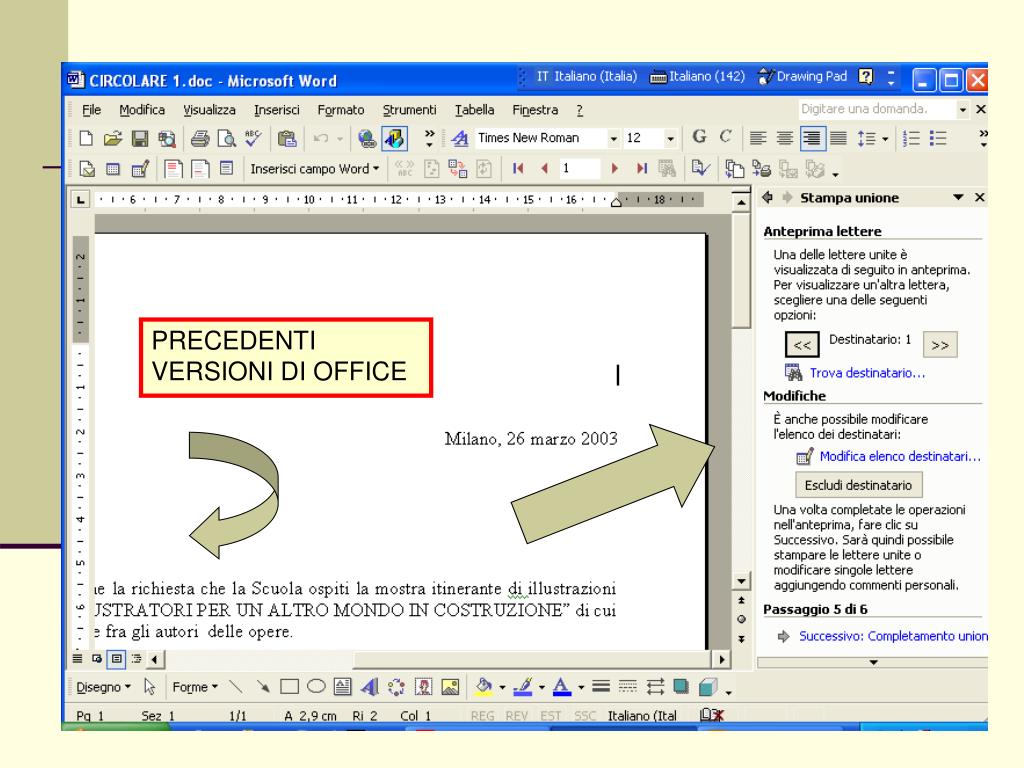Insert a Text Box from Drawing toolbar
The image size is (1024, 768).
coord(342,686)
